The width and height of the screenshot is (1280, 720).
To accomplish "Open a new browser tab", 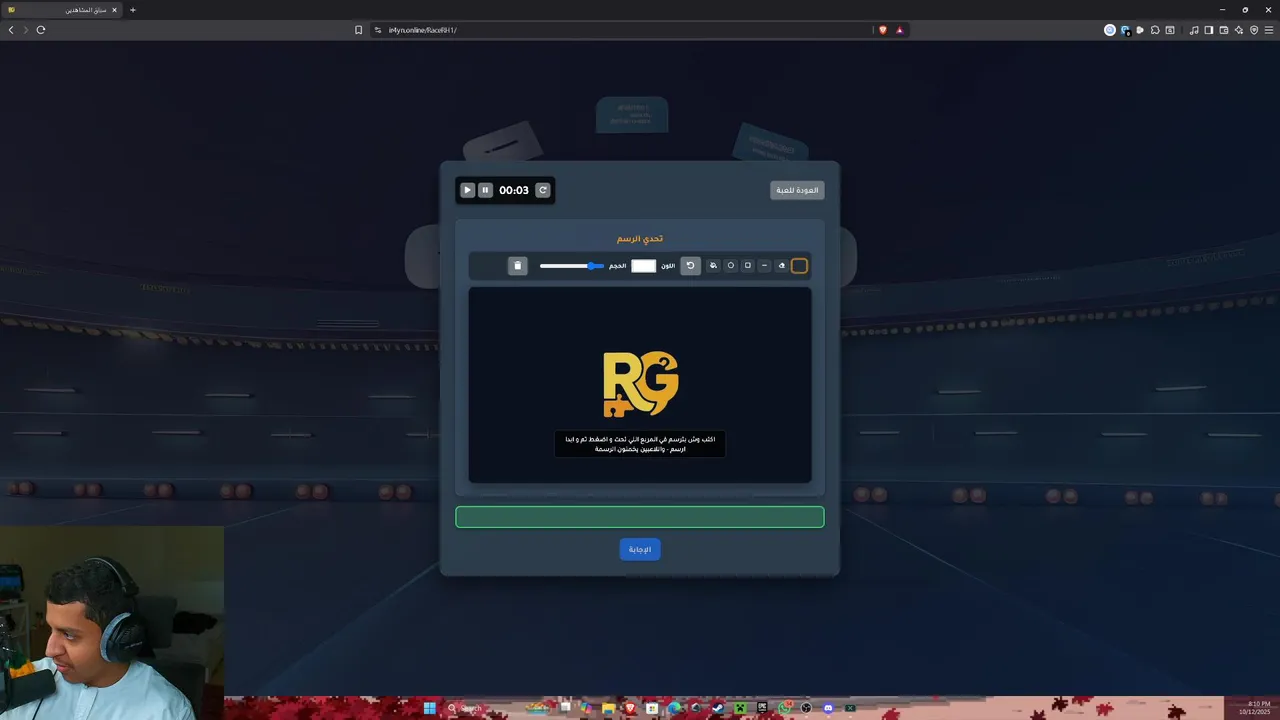I will [133, 10].
